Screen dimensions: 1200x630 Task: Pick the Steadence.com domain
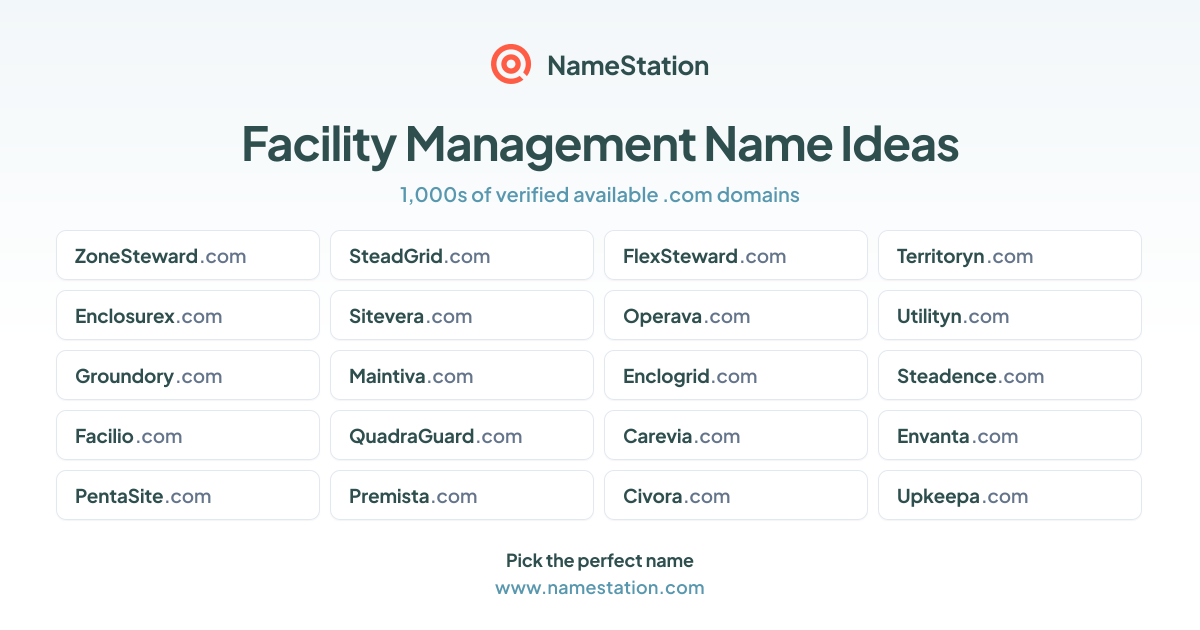coord(1010,376)
